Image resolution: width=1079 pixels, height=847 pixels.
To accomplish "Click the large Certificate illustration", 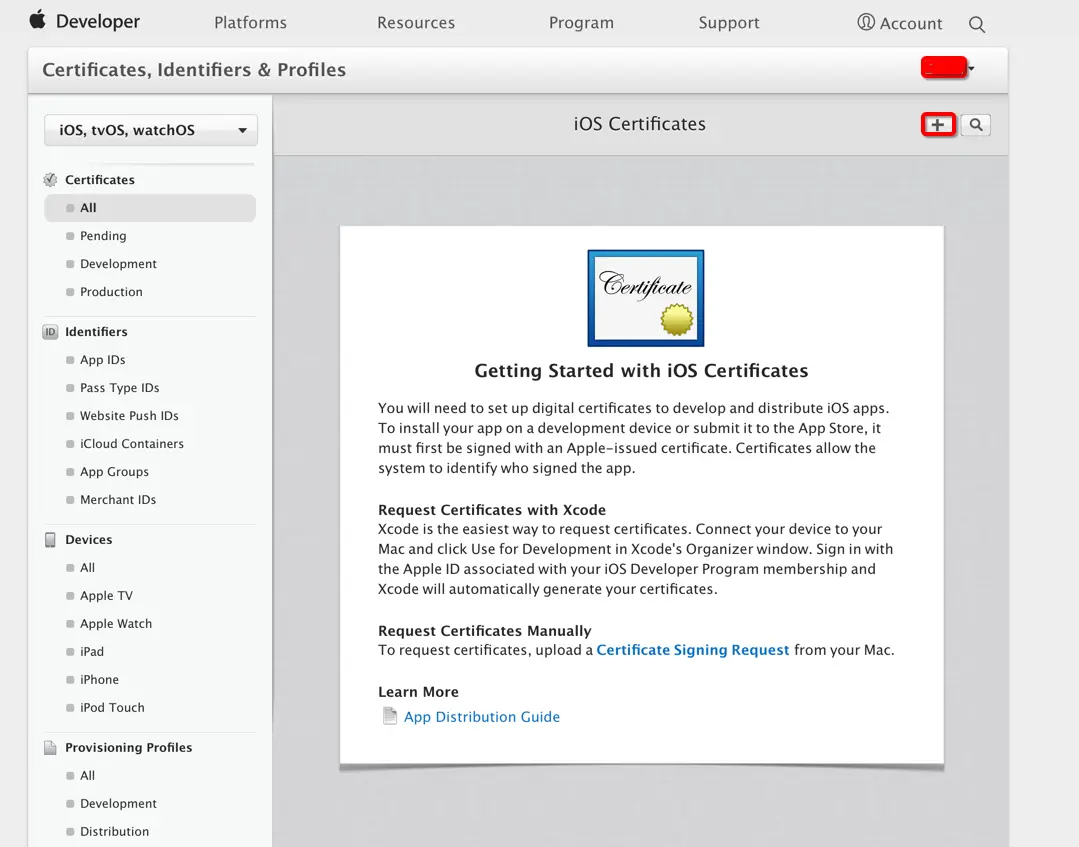I will point(645,298).
